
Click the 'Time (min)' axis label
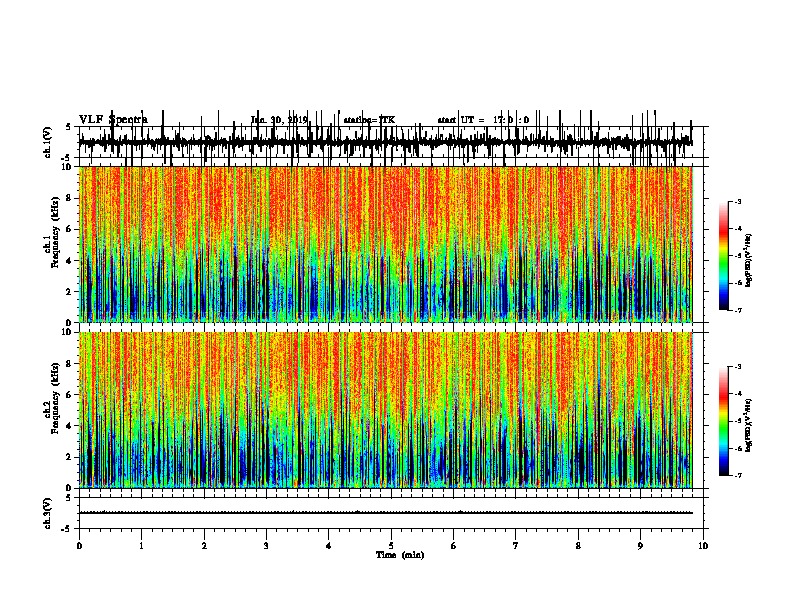click(x=400, y=555)
